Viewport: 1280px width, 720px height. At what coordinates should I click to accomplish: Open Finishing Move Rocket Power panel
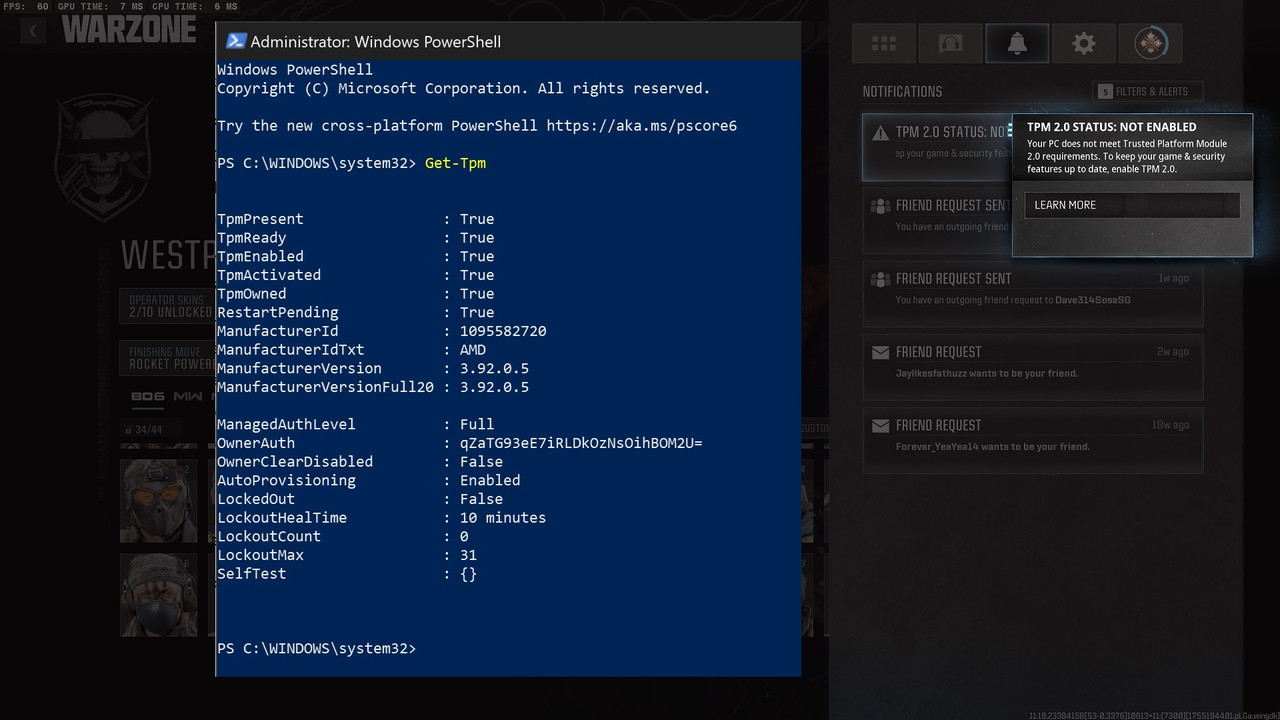coord(167,357)
